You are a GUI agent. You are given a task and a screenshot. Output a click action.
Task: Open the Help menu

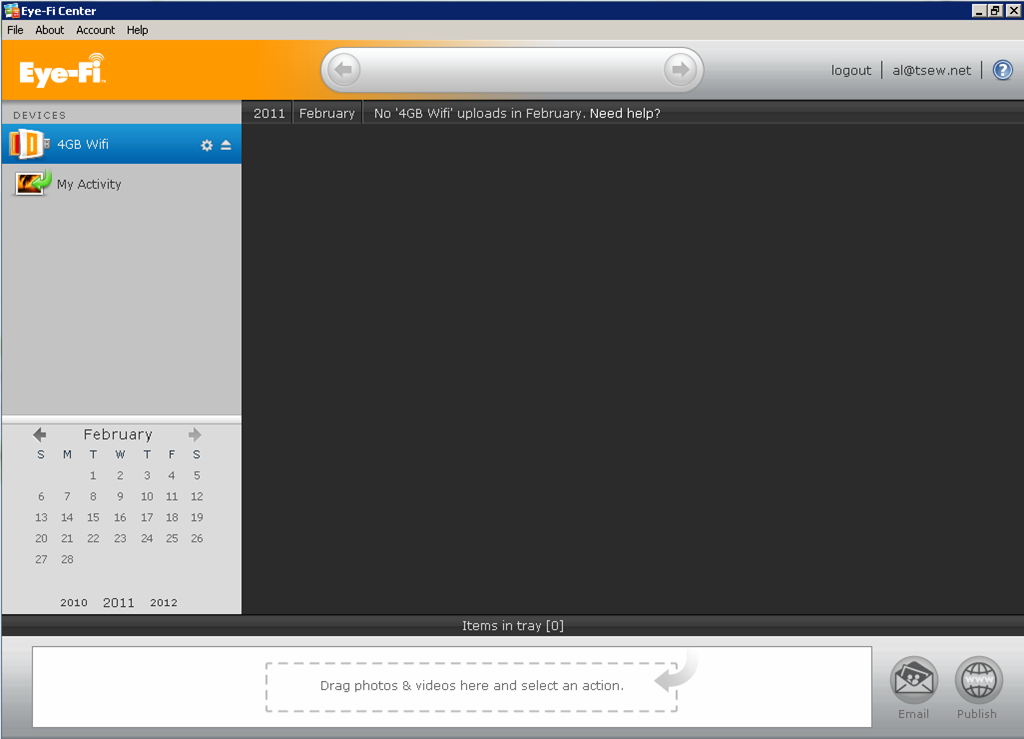click(x=137, y=30)
